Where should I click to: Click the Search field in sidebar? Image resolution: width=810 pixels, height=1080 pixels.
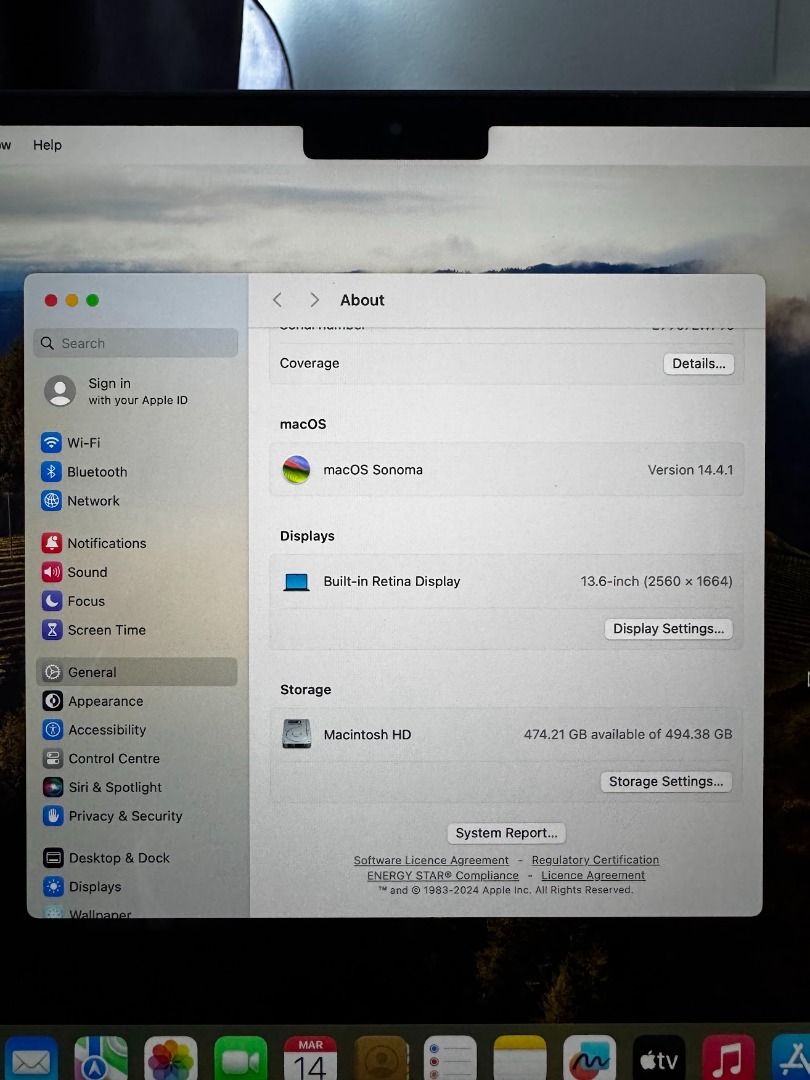coord(136,343)
